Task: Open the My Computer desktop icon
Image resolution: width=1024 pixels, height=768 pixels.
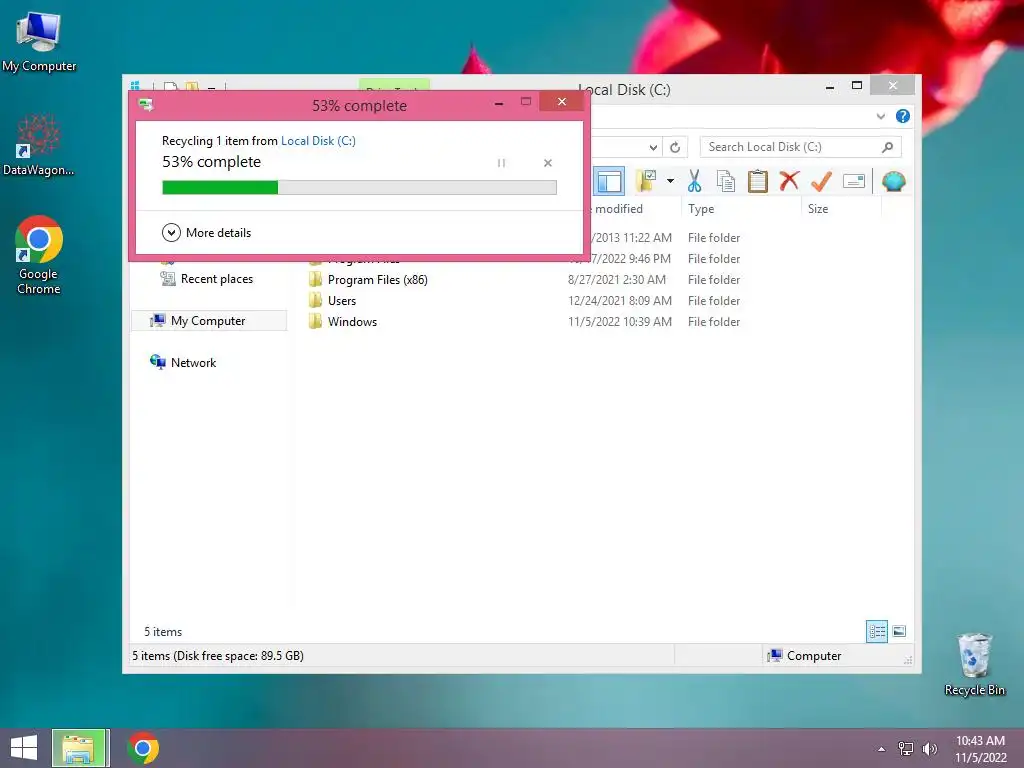Action: (x=39, y=42)
